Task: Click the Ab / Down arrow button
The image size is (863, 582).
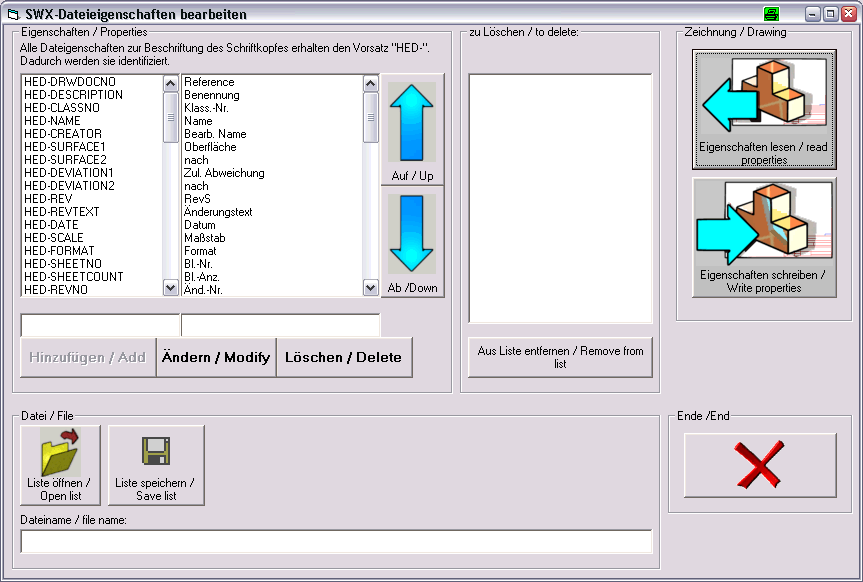Action: (412, 242)
